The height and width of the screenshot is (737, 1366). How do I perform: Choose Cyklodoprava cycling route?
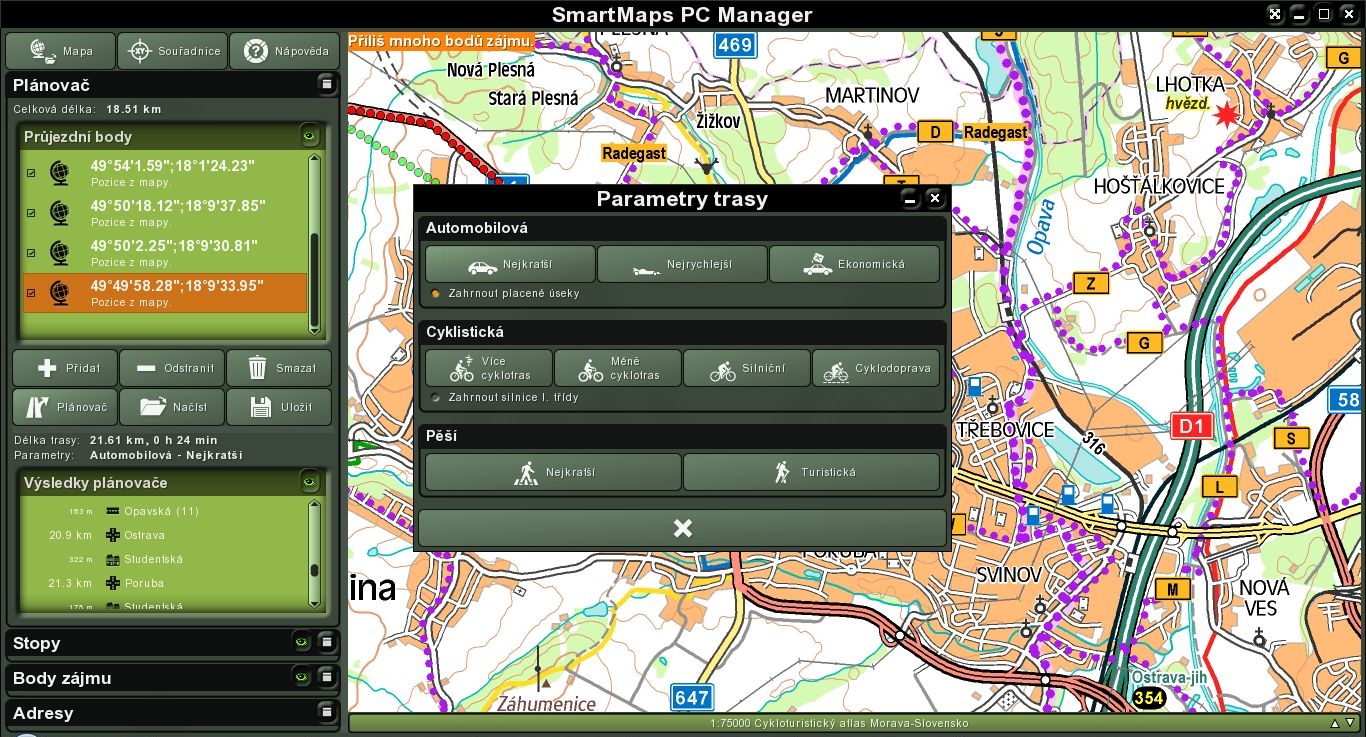(x=876, y=368)
